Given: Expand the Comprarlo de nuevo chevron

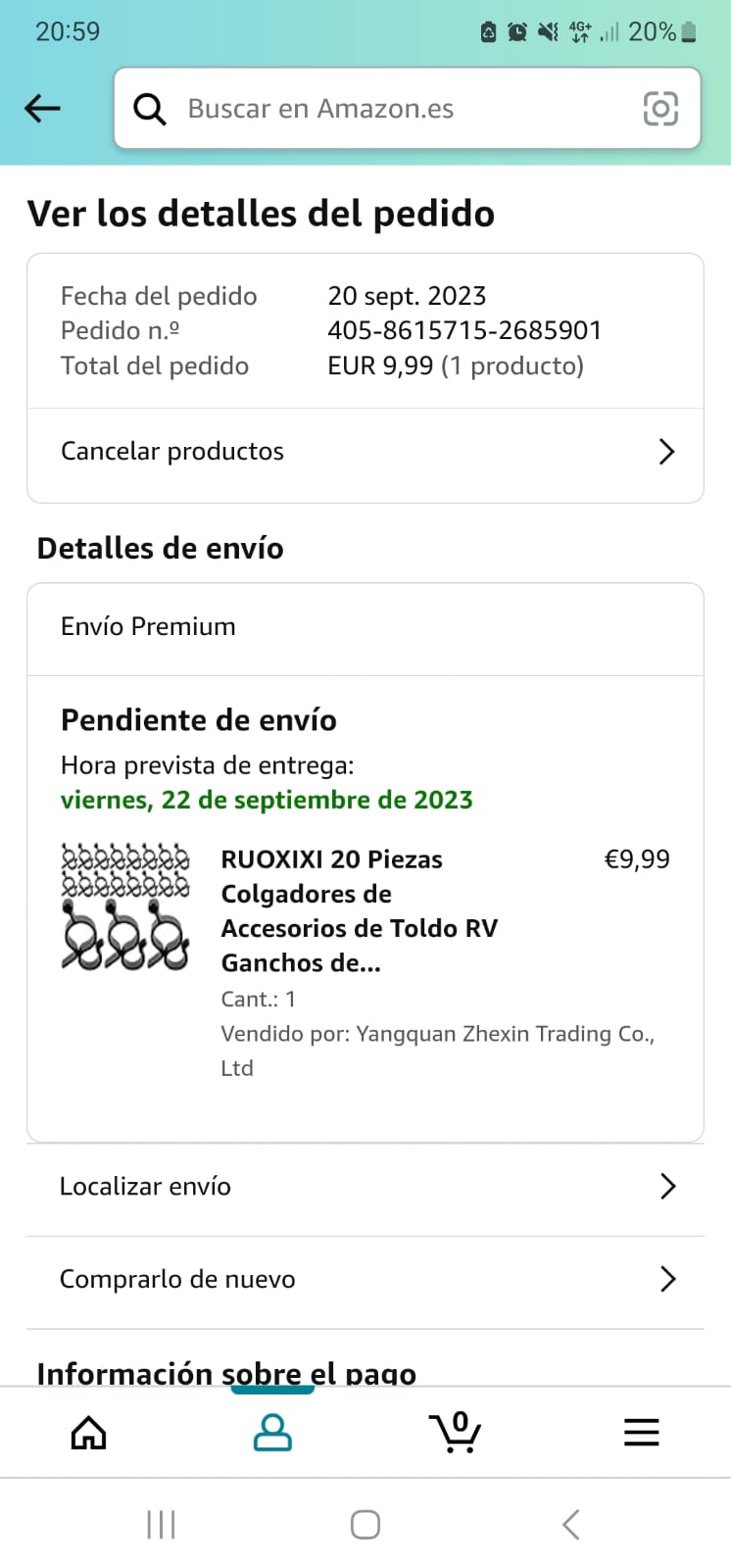Looking at the screenshot, I should click(x=668, y=1279).
